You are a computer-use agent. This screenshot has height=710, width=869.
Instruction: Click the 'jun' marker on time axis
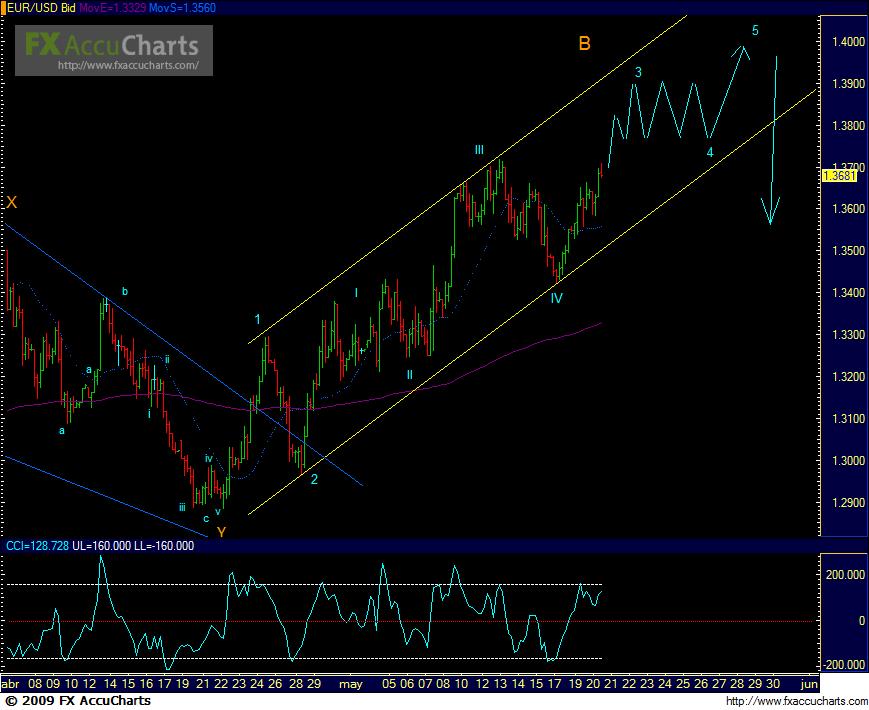pyautogui.click(x=810, y=685)
